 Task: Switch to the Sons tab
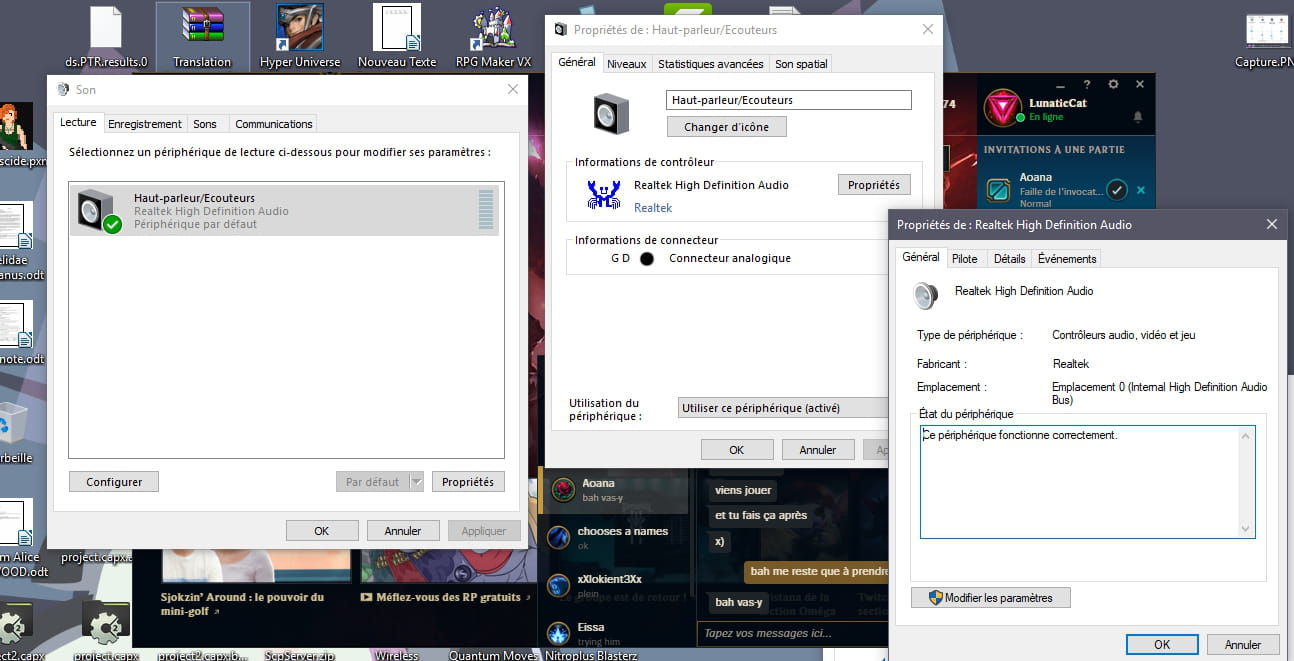(x=205, y=124)
